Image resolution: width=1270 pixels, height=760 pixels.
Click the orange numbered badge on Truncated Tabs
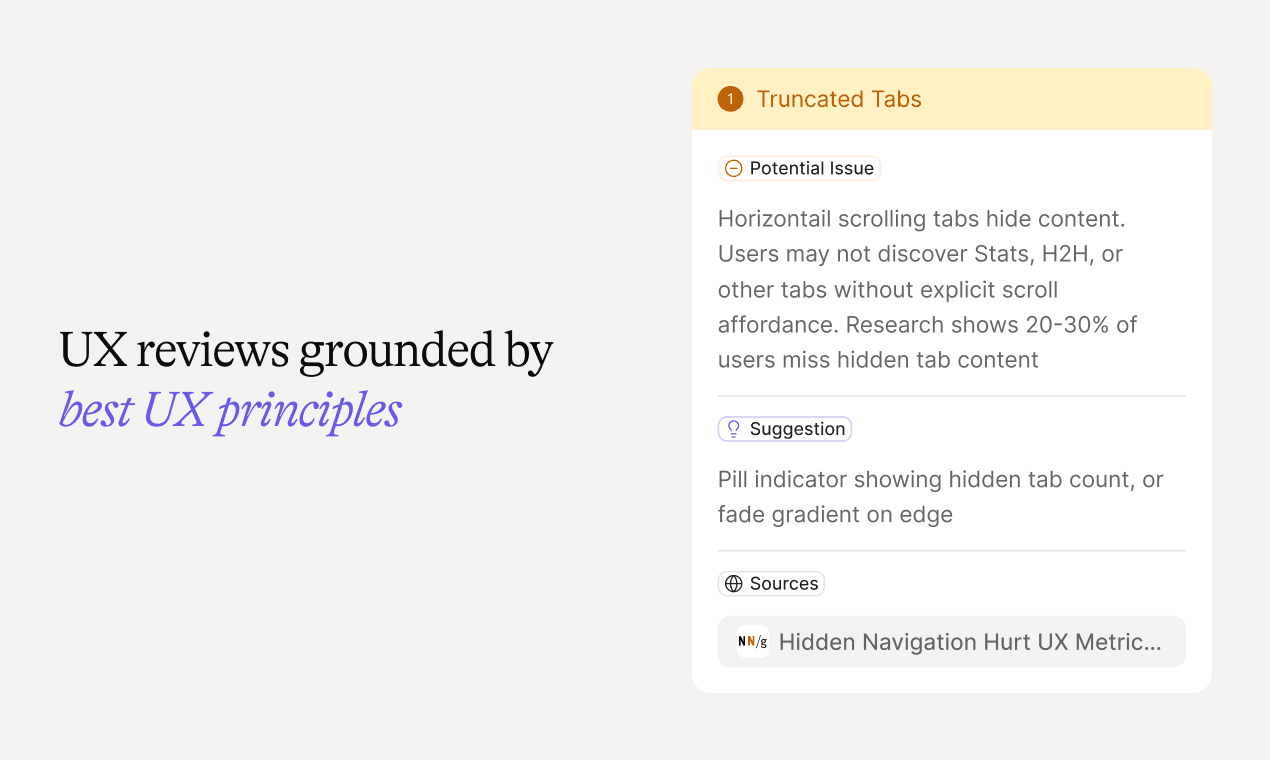point(730,99)
